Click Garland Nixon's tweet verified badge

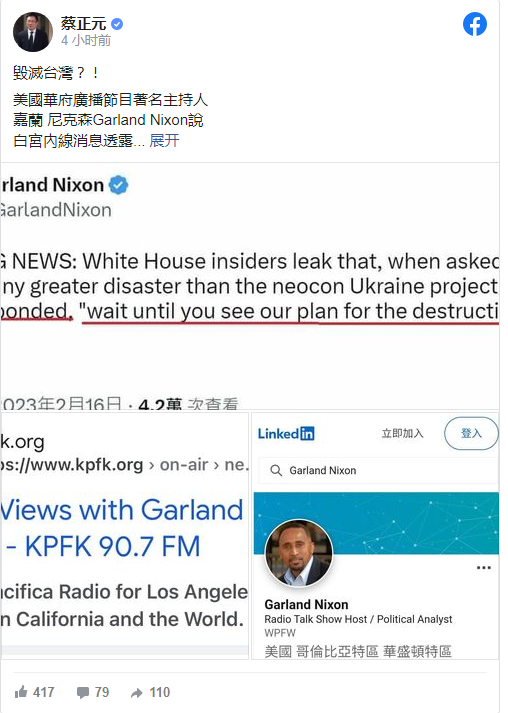(x=119, y=185)
